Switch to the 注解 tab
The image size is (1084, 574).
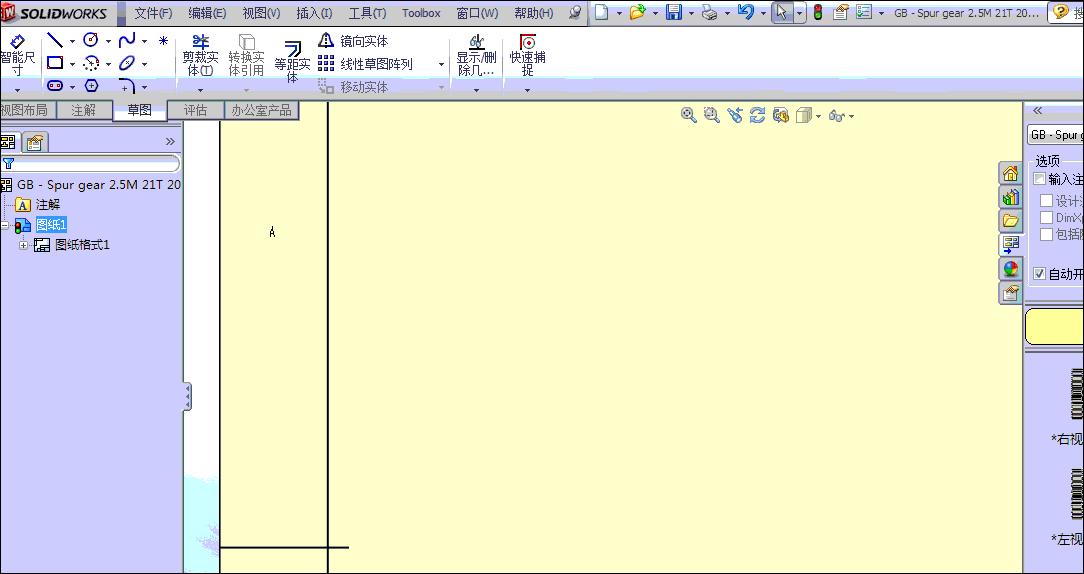coord(84,110)
